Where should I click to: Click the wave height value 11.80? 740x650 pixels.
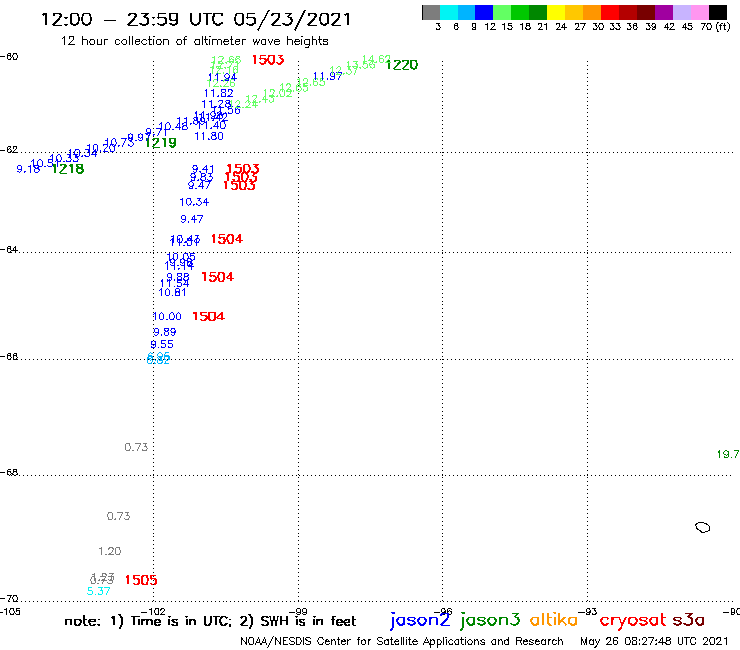(x=209, y=136)
